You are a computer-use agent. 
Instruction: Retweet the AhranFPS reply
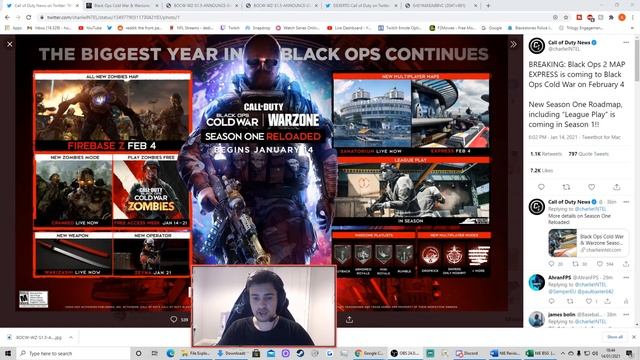[570, 301]
